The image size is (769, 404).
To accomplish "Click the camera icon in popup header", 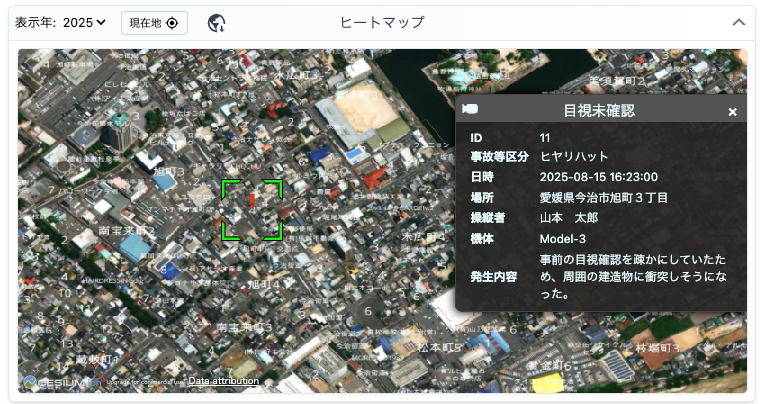I will (470, 109).
